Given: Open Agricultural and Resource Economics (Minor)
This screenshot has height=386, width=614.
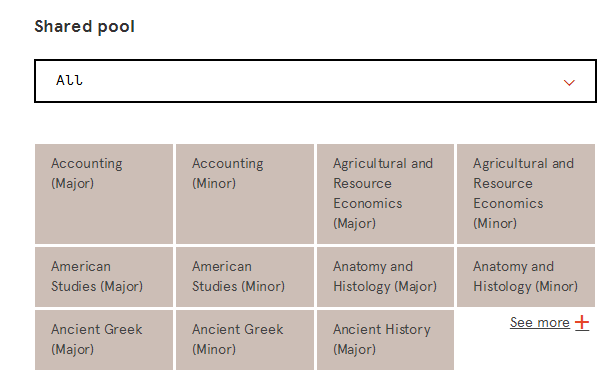Looking at the screenshot, I should [x=526, y=194].
